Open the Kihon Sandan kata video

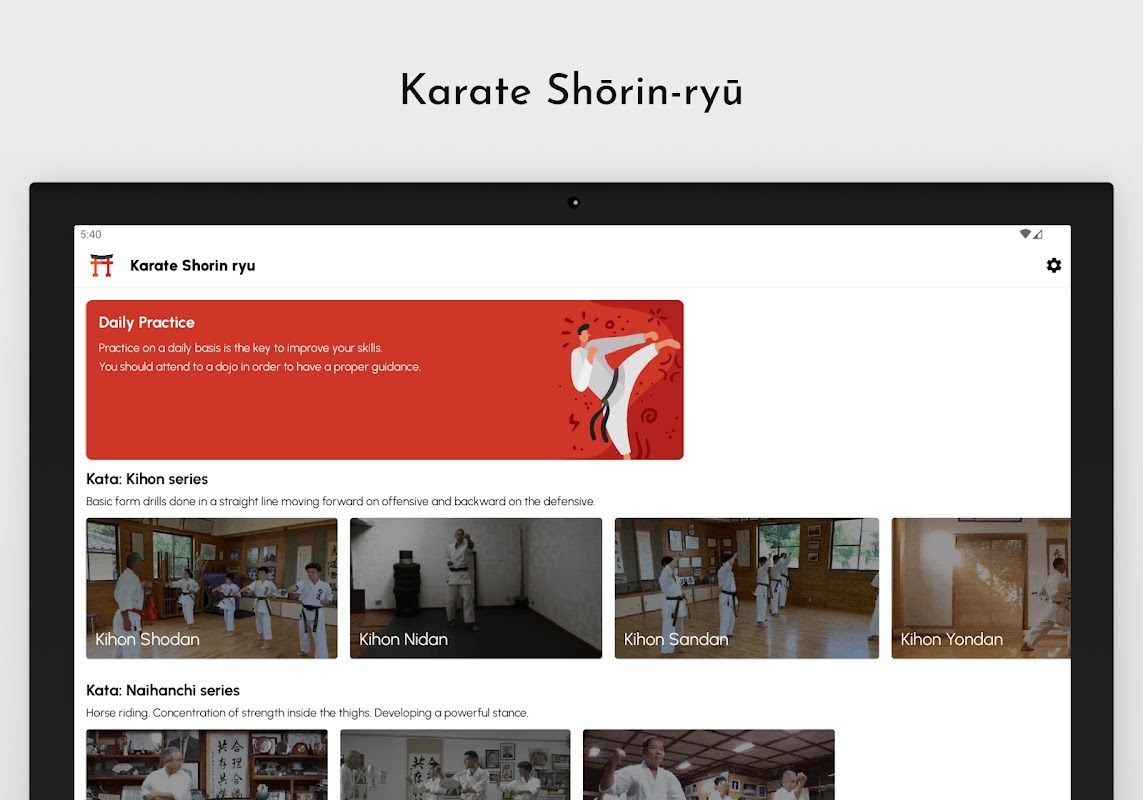(x=746, y=589)
